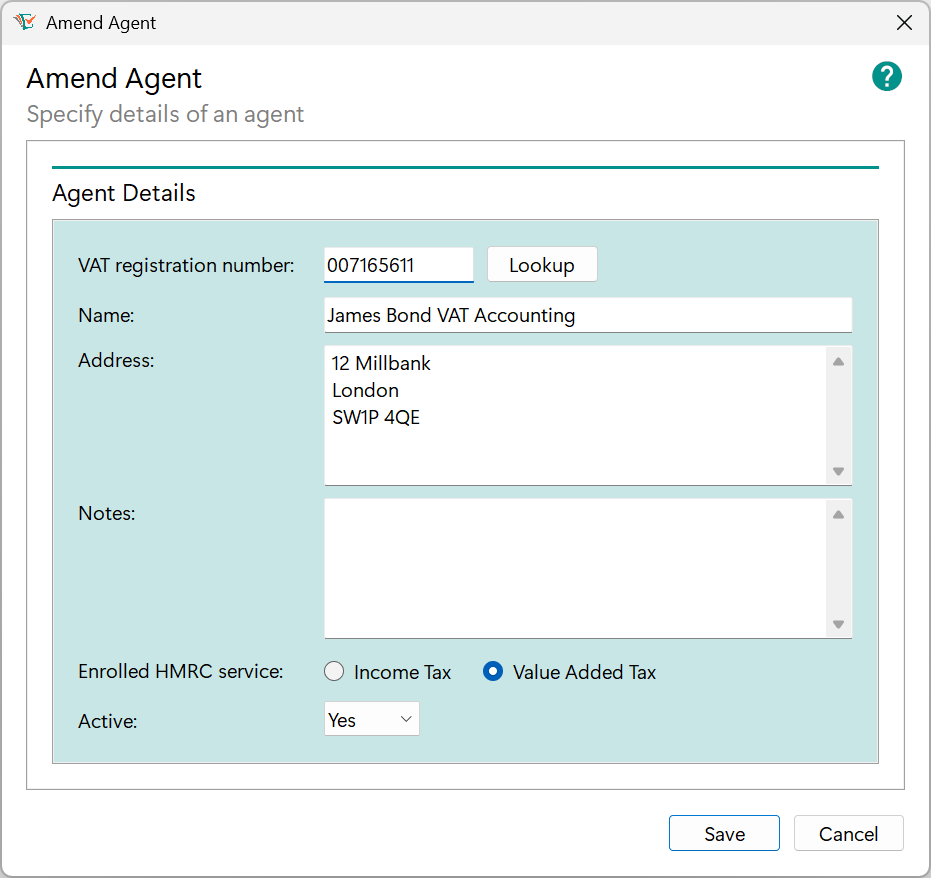The width and height of the screenshot is (931, 878).
Task: Open help via the question mark icon
Action: click(x=887, y=76)
